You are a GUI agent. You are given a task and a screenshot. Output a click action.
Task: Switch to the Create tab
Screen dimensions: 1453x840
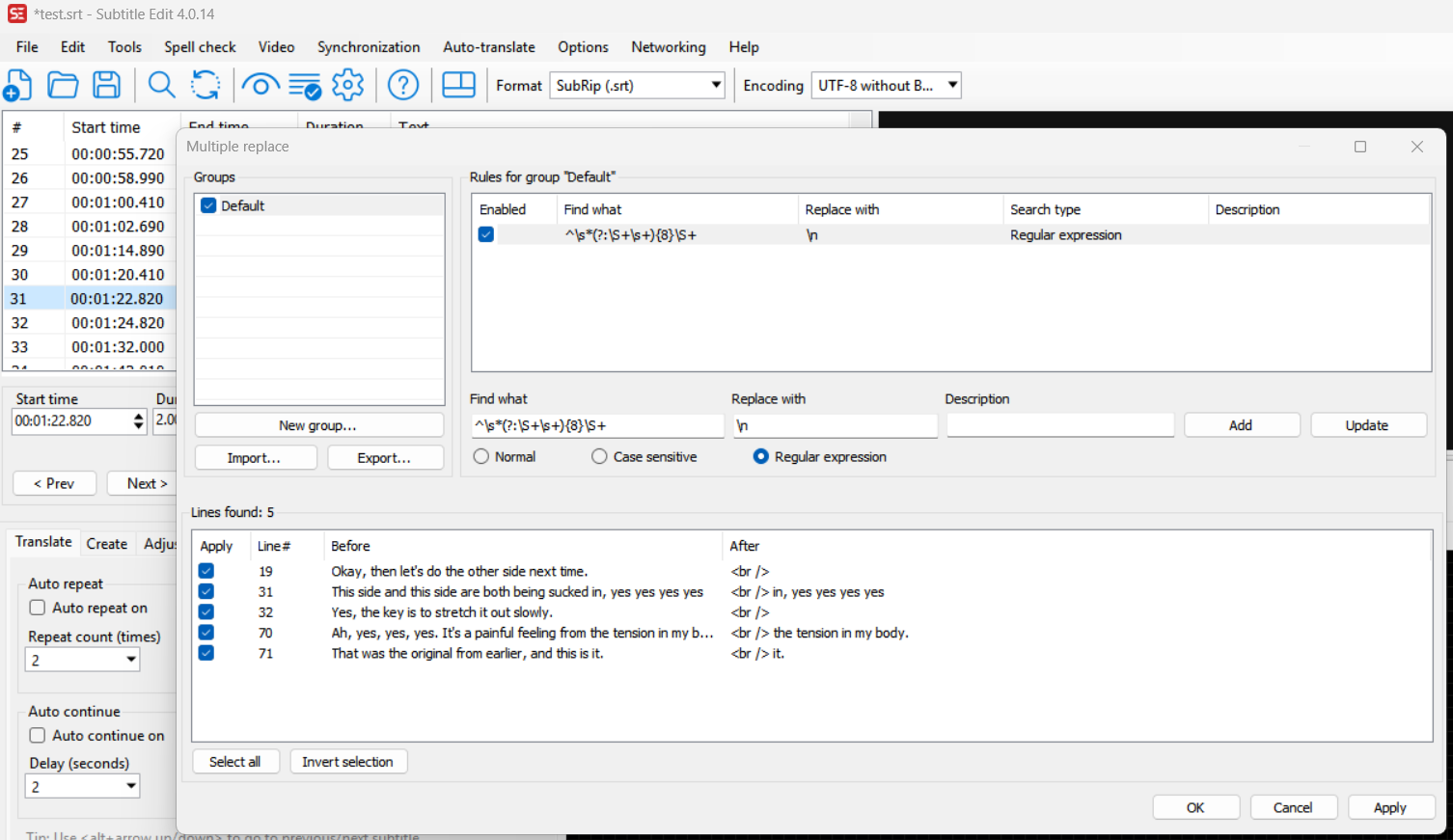click(107, 544)
